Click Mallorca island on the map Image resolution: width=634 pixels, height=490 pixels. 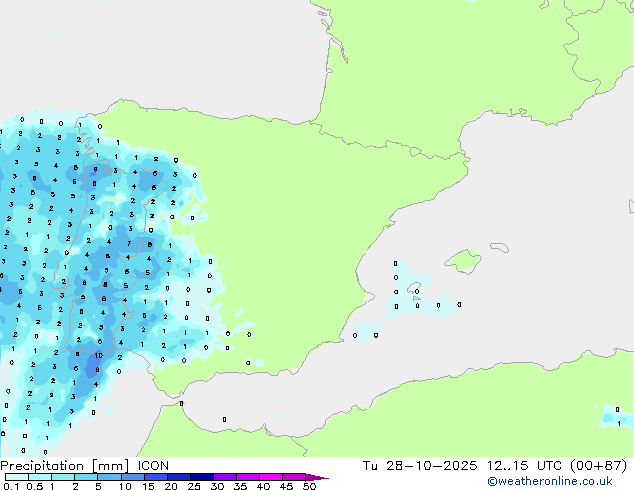(464, 261)
